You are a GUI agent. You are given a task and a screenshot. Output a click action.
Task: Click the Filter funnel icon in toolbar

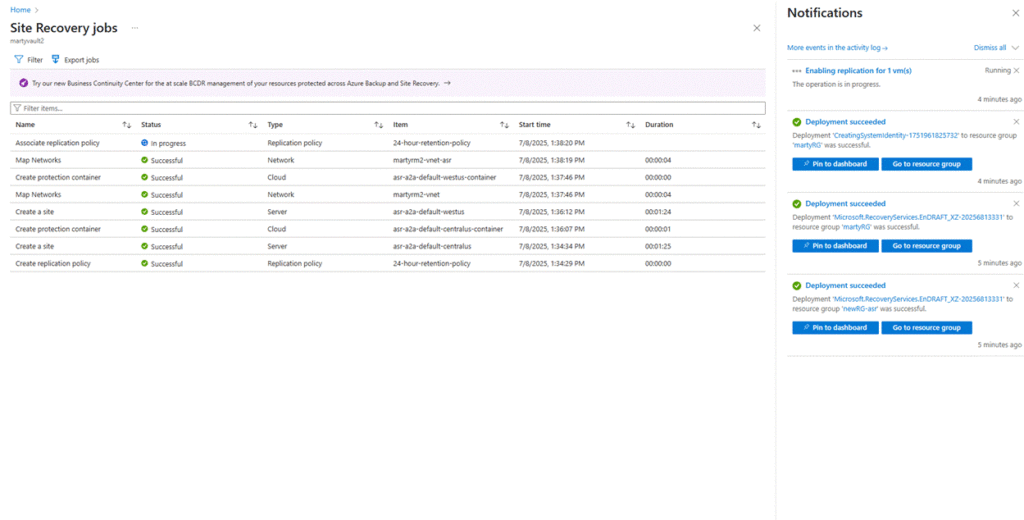(x=18, y=60)
